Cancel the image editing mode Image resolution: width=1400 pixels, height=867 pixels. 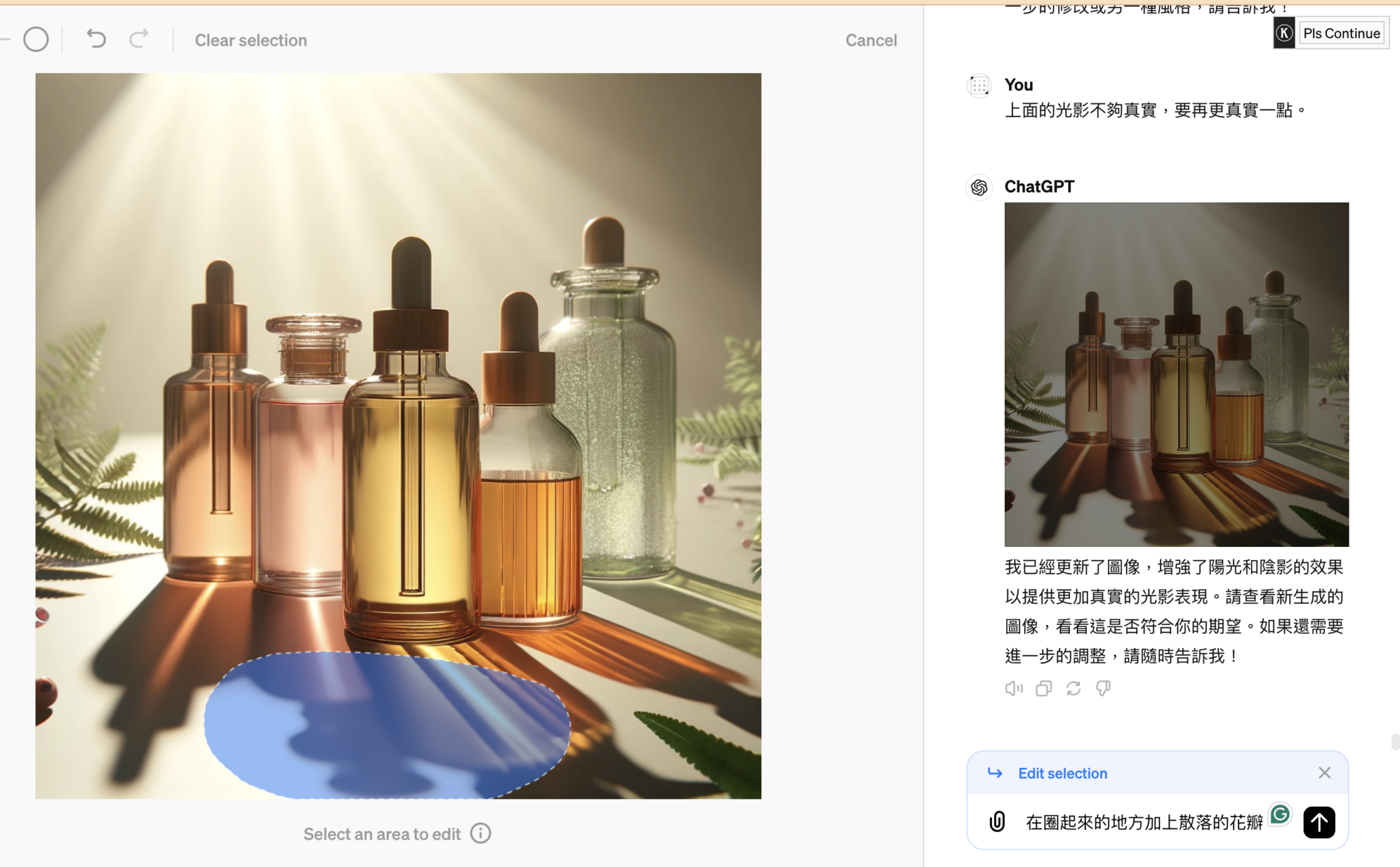pyautogui.click(x=871, y=40)
